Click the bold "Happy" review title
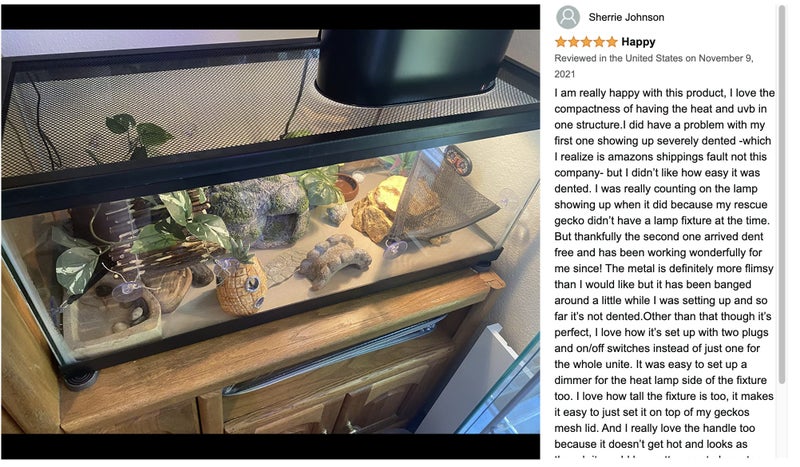This screenshot has height=467, width=800. click(638, 42)
